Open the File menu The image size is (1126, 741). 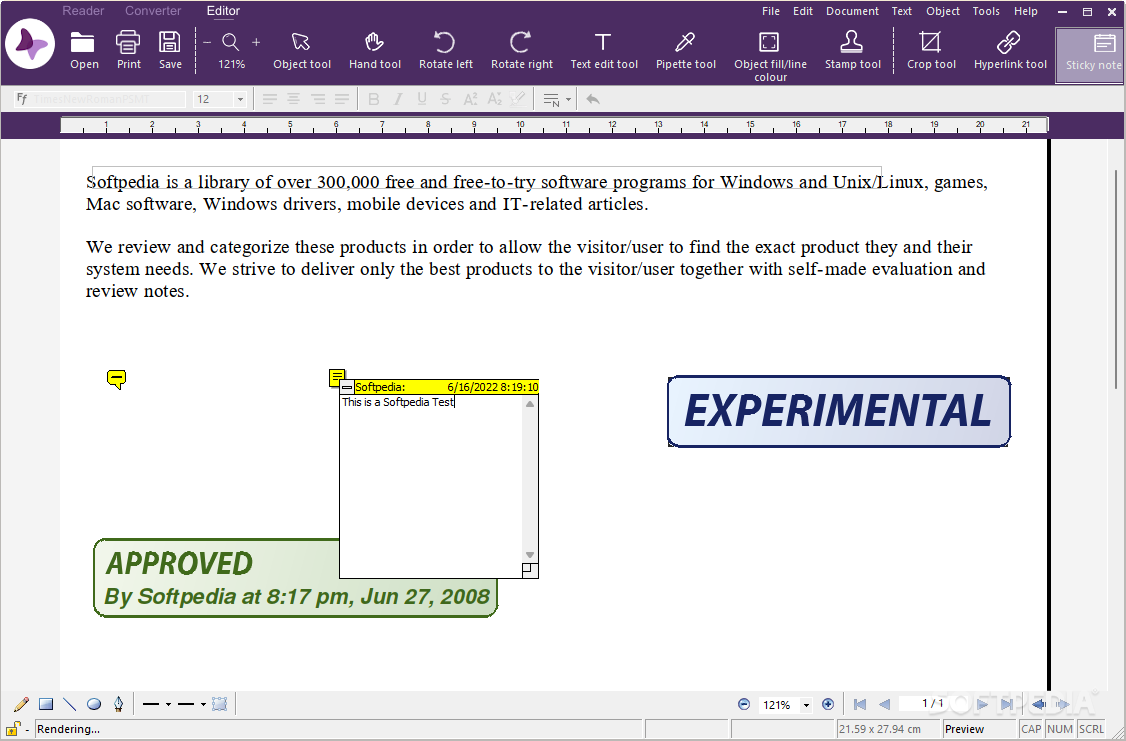771,11
